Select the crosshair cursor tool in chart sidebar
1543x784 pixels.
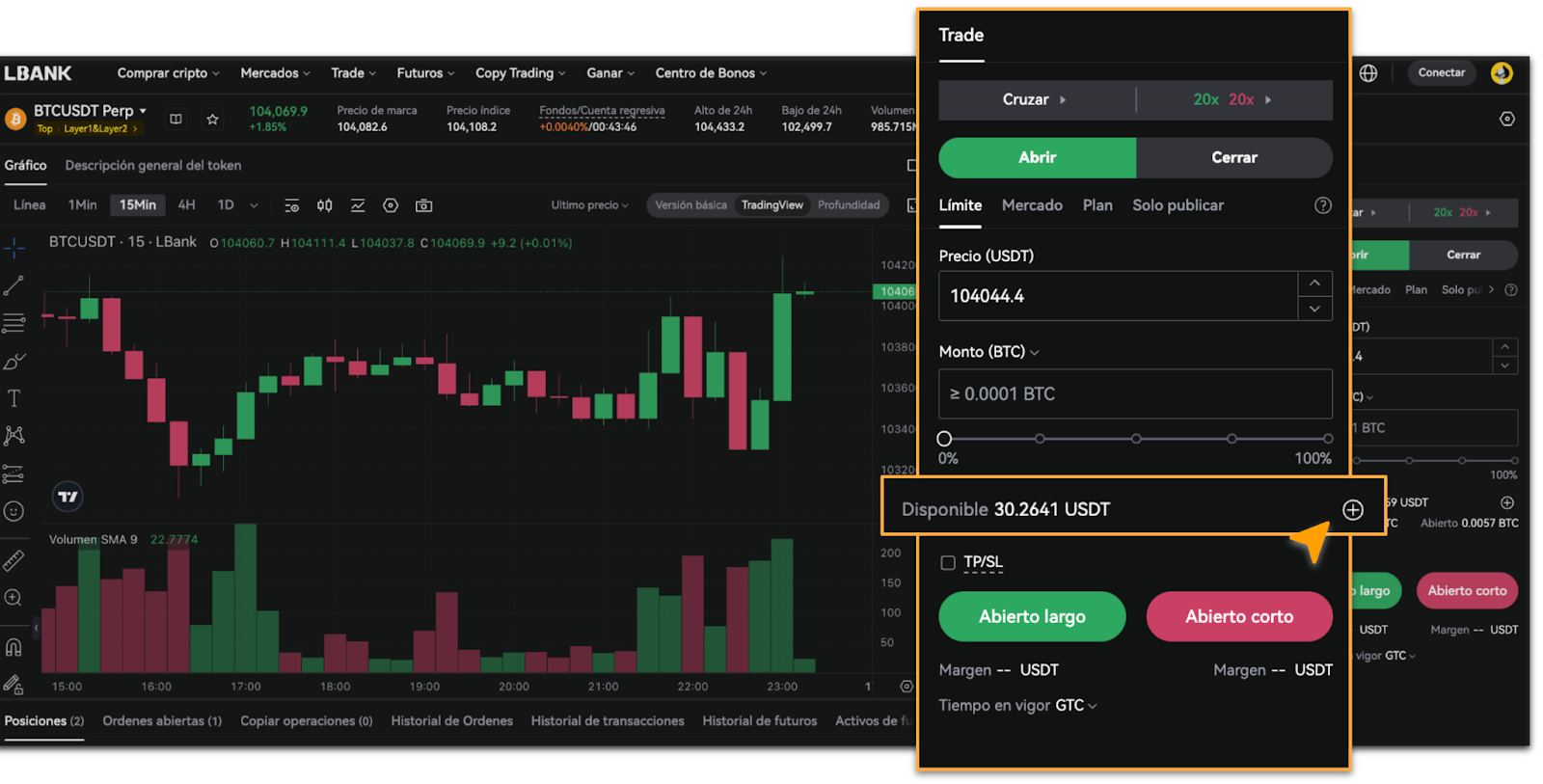click(14, 249)
